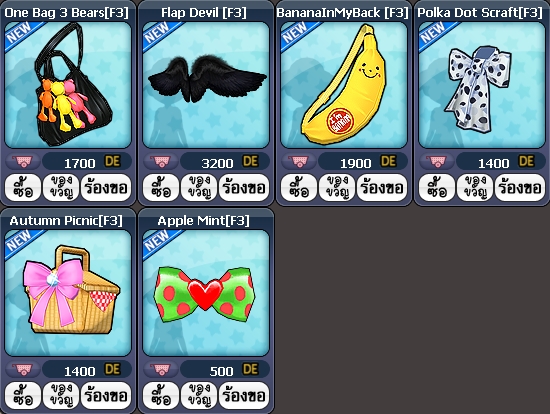The height and width of the screenshot is (414, 550).
Task: Click the Flap Devil cart icon
Action: [161, 161]
